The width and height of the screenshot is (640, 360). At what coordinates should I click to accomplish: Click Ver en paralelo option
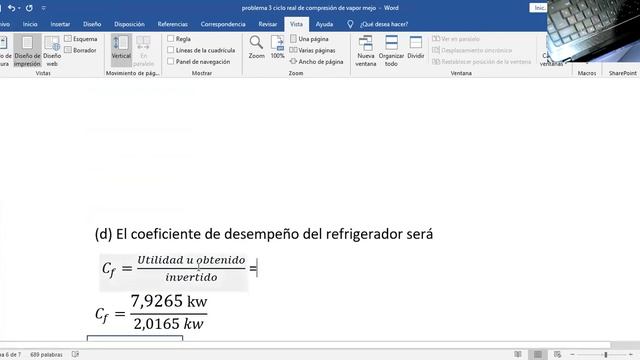click(456, 39)
